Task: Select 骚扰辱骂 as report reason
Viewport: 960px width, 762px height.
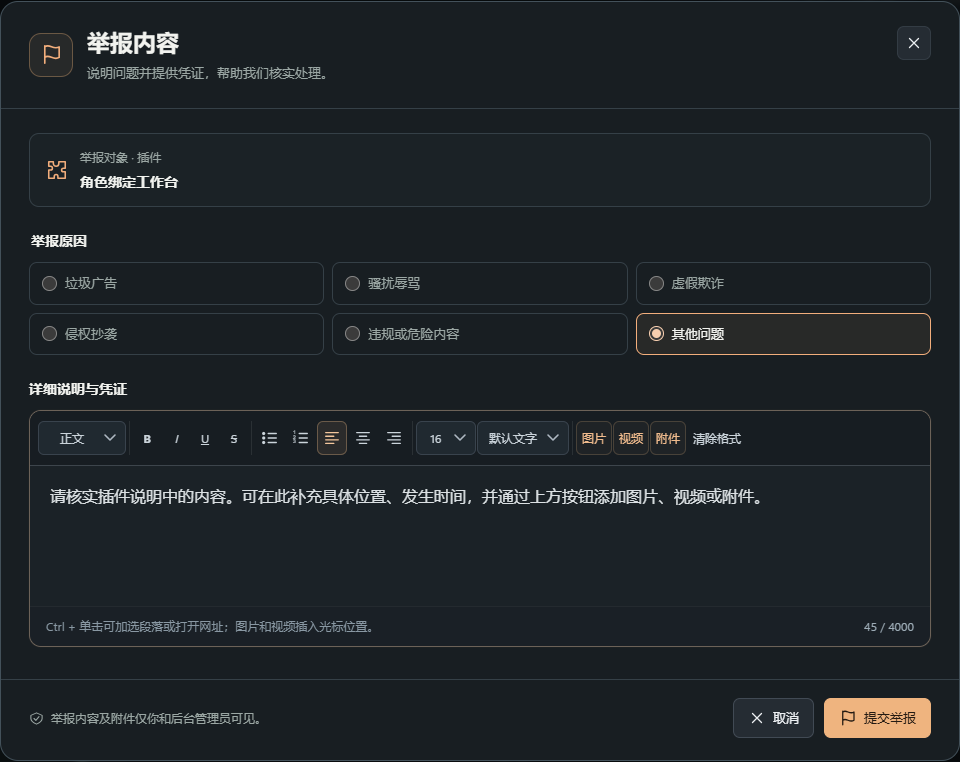Action: pos(479,283)
